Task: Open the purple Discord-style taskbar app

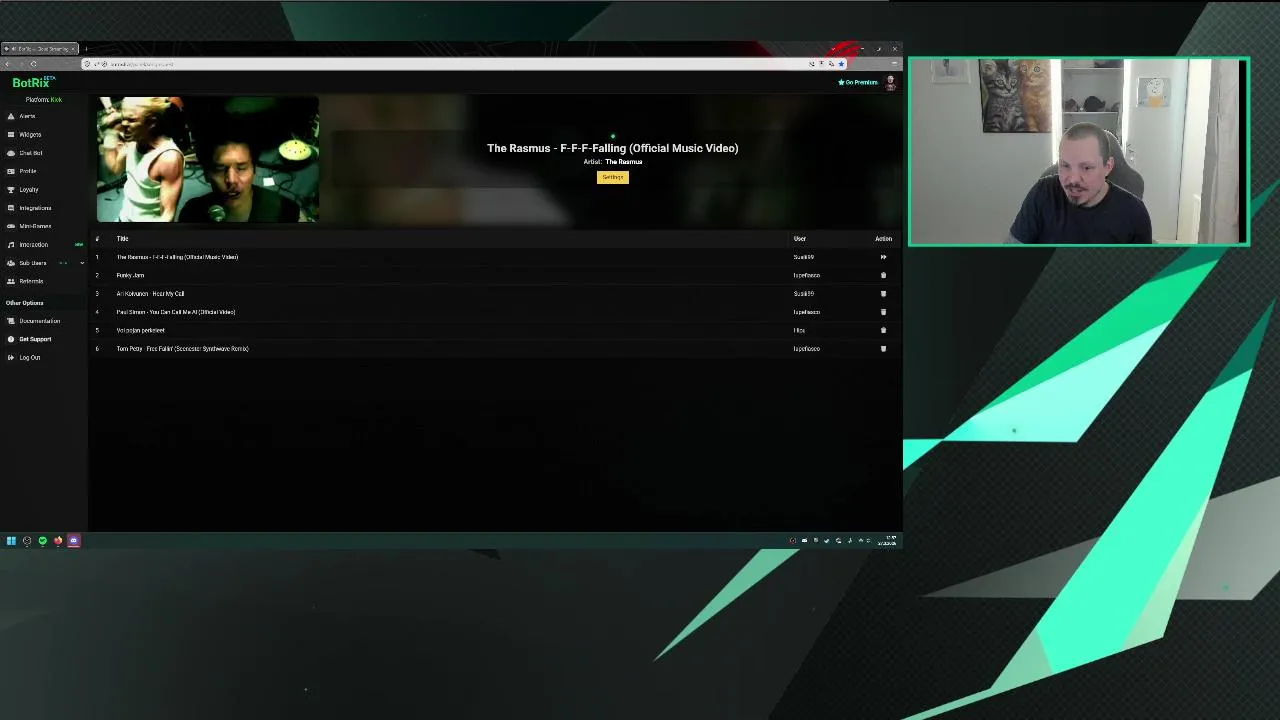Action: [73, 541]
